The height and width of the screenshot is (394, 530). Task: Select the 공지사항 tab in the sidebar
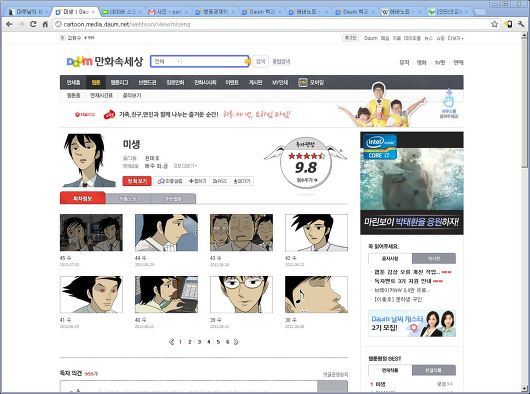(x=390, y=258)
